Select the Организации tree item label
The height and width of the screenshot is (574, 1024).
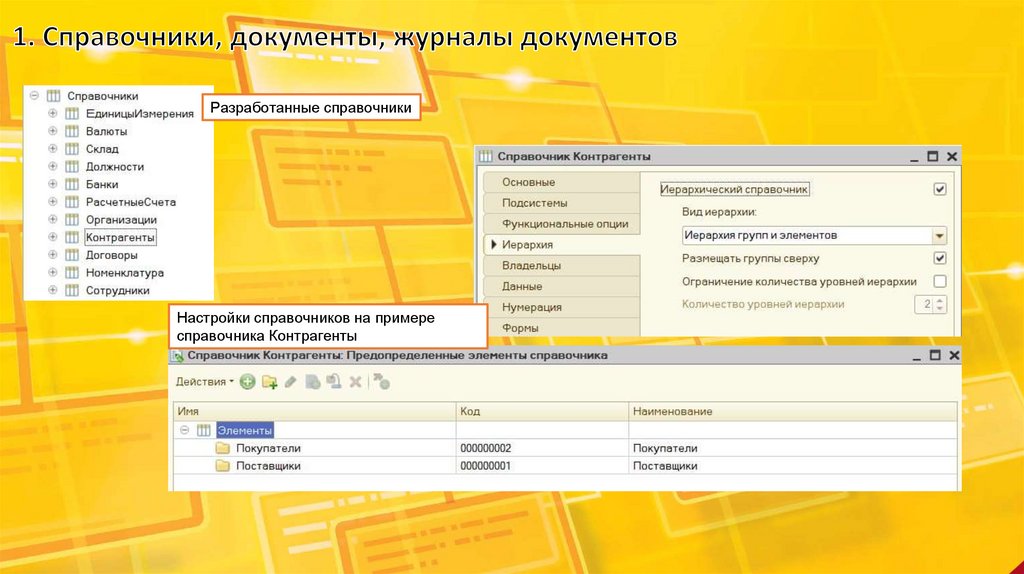point(121,219)
